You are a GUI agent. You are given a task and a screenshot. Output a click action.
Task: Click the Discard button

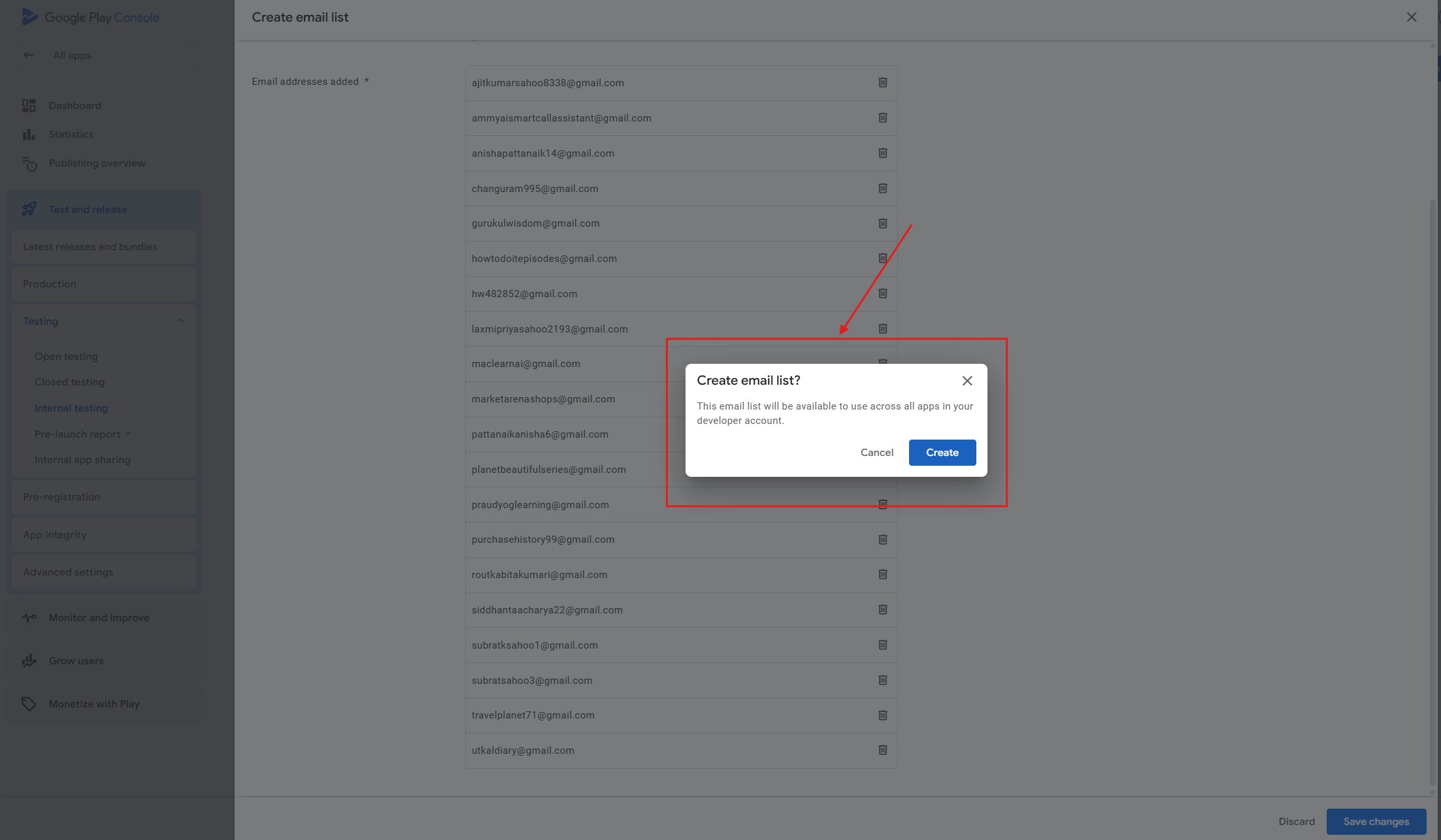tap(1297, 822)
